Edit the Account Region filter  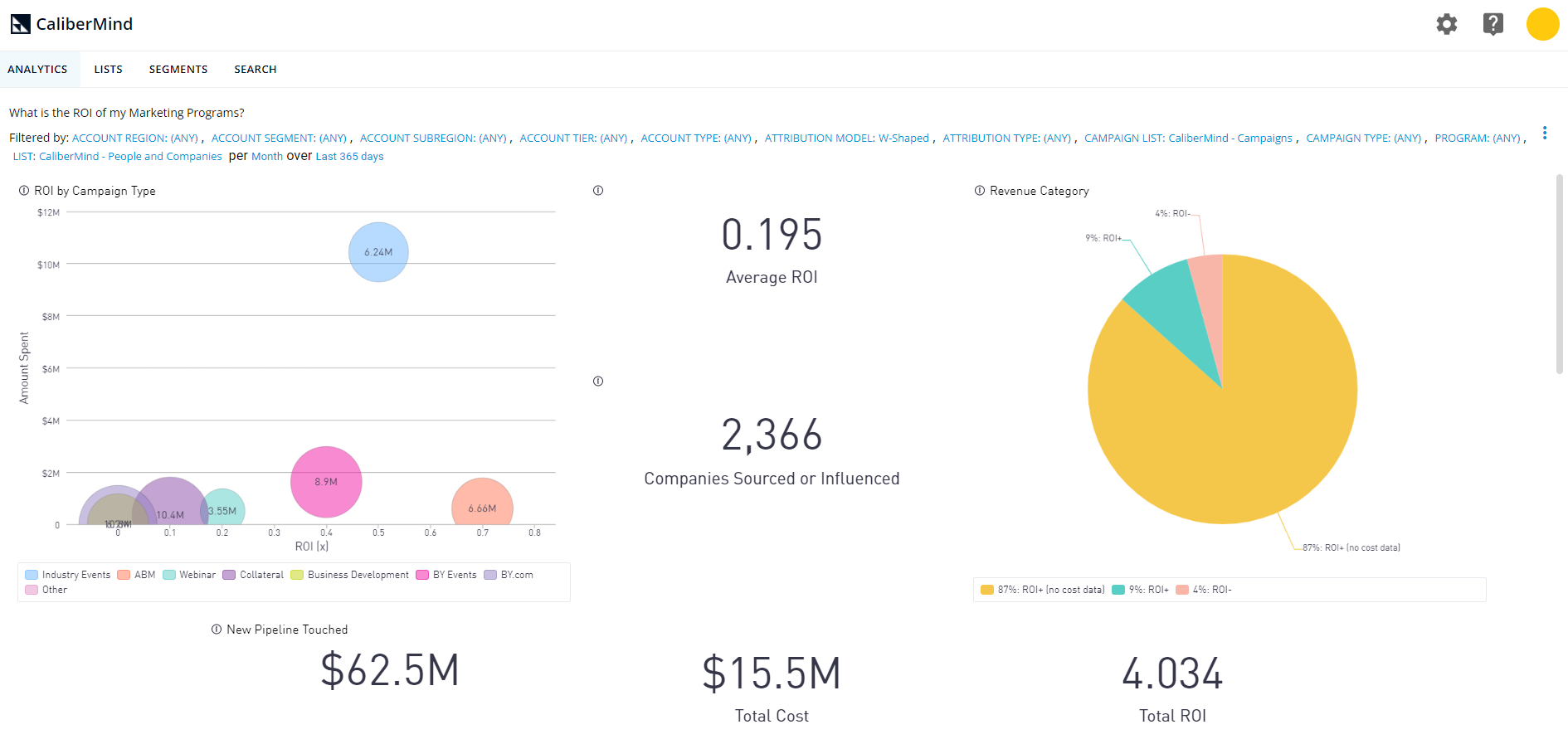click(135, 139)
